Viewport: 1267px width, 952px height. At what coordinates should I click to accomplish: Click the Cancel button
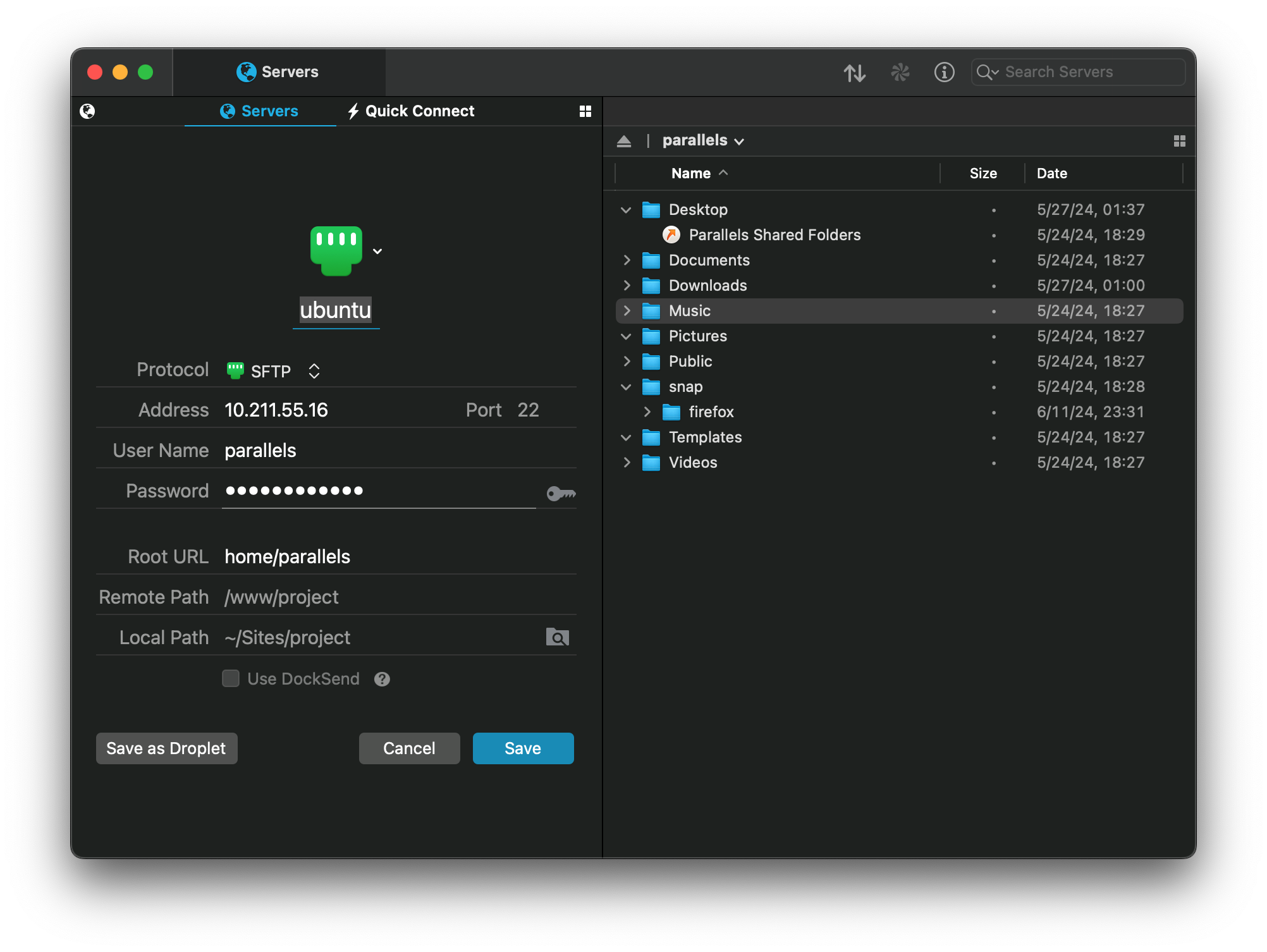(x=410, y=748)
